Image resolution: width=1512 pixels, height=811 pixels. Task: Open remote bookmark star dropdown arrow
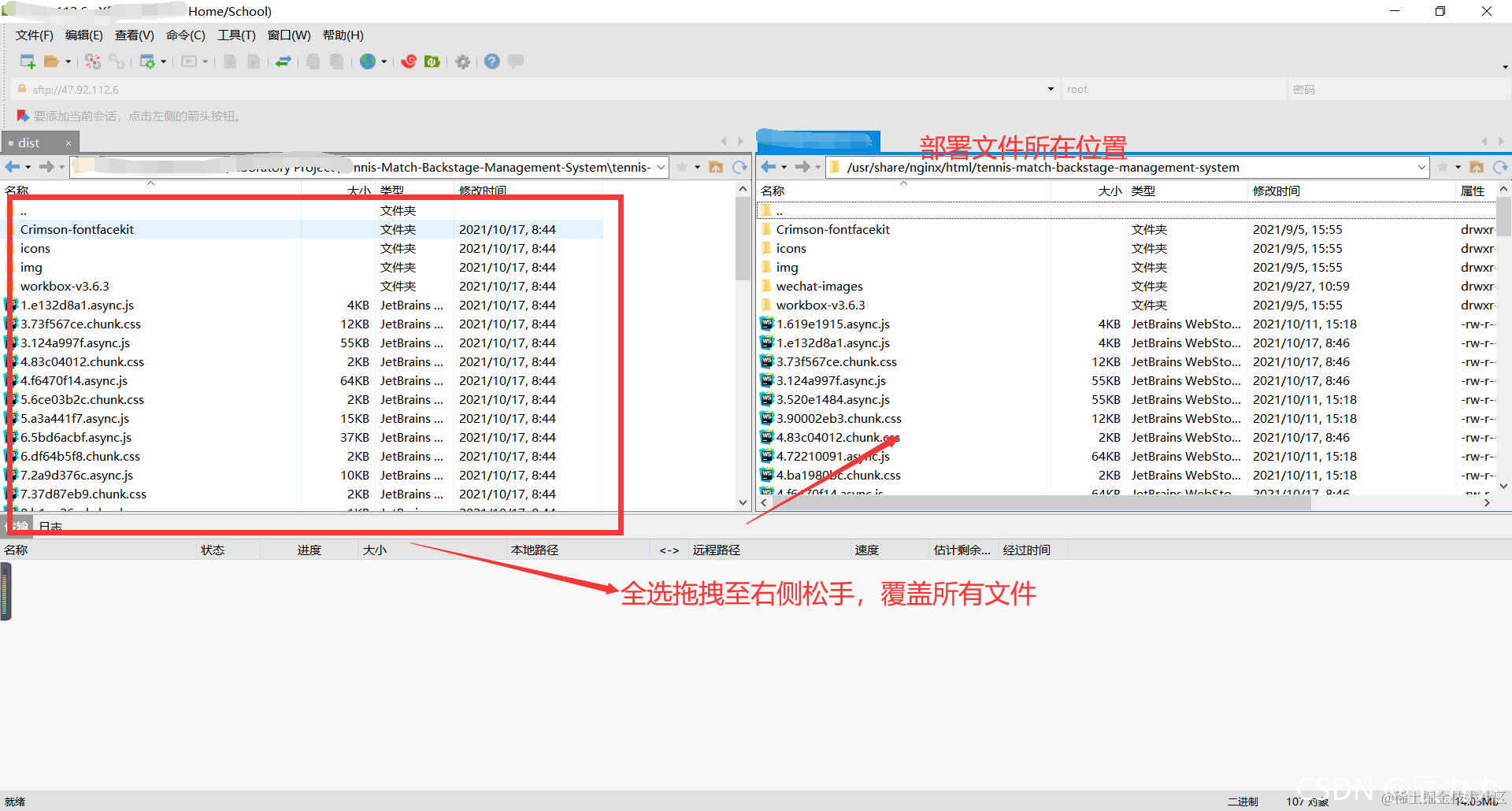click(x=1458, y=167)
